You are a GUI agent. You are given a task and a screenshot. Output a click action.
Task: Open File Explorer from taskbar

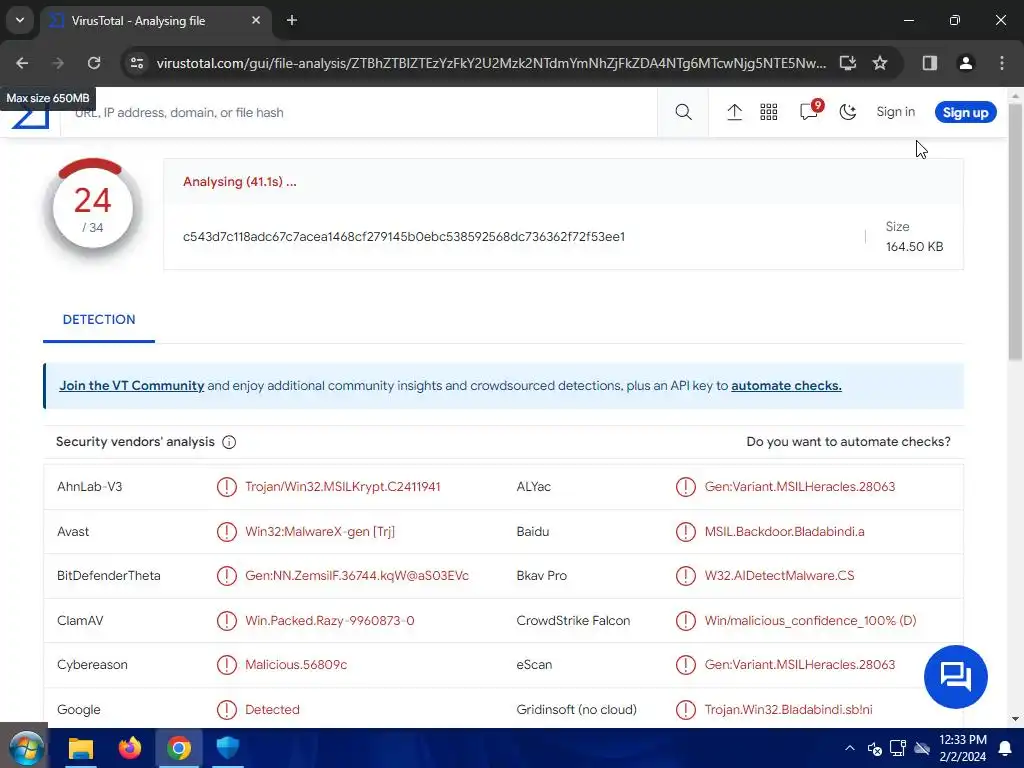[x=81, y=748]
